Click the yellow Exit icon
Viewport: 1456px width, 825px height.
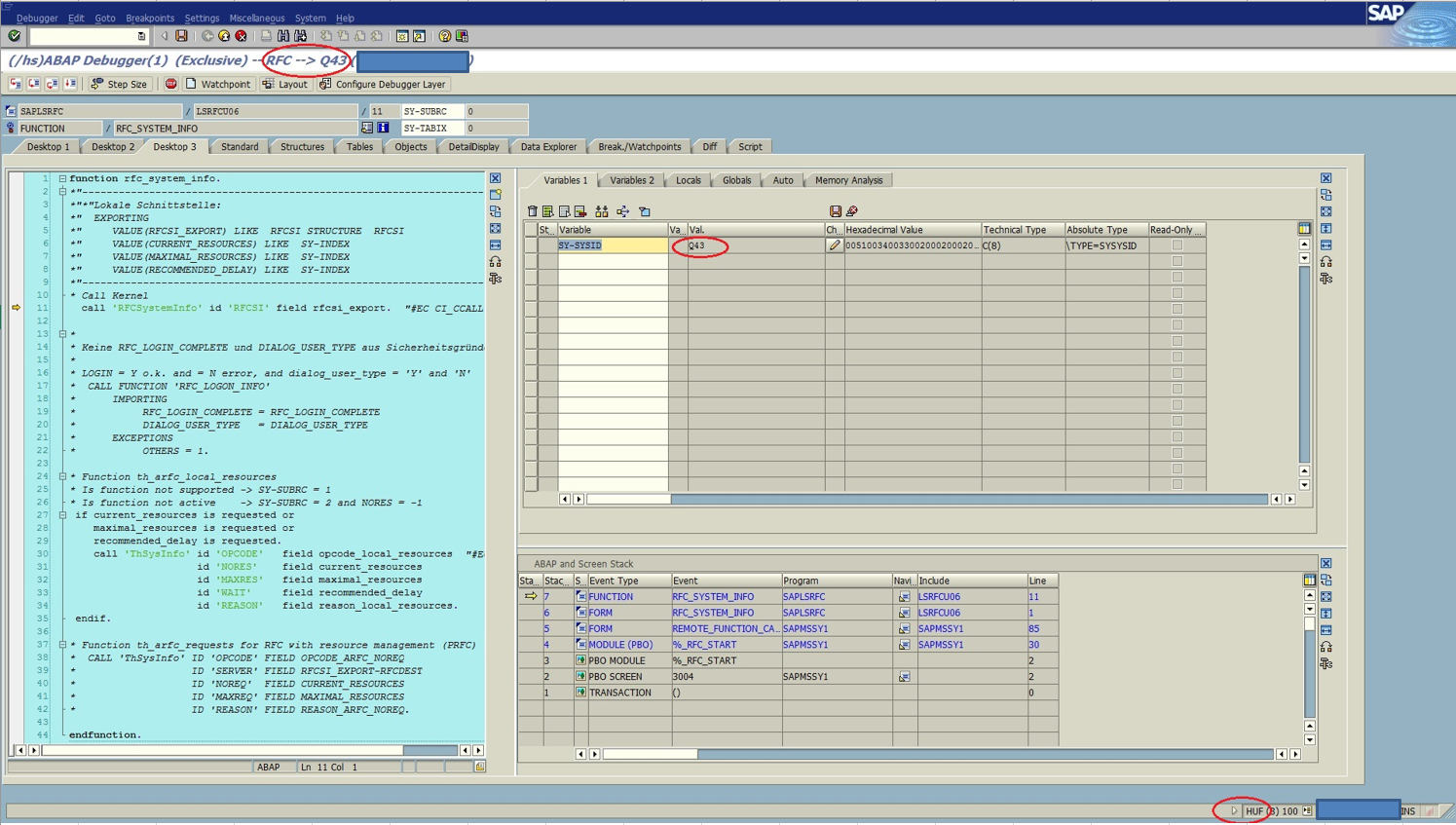224,36
